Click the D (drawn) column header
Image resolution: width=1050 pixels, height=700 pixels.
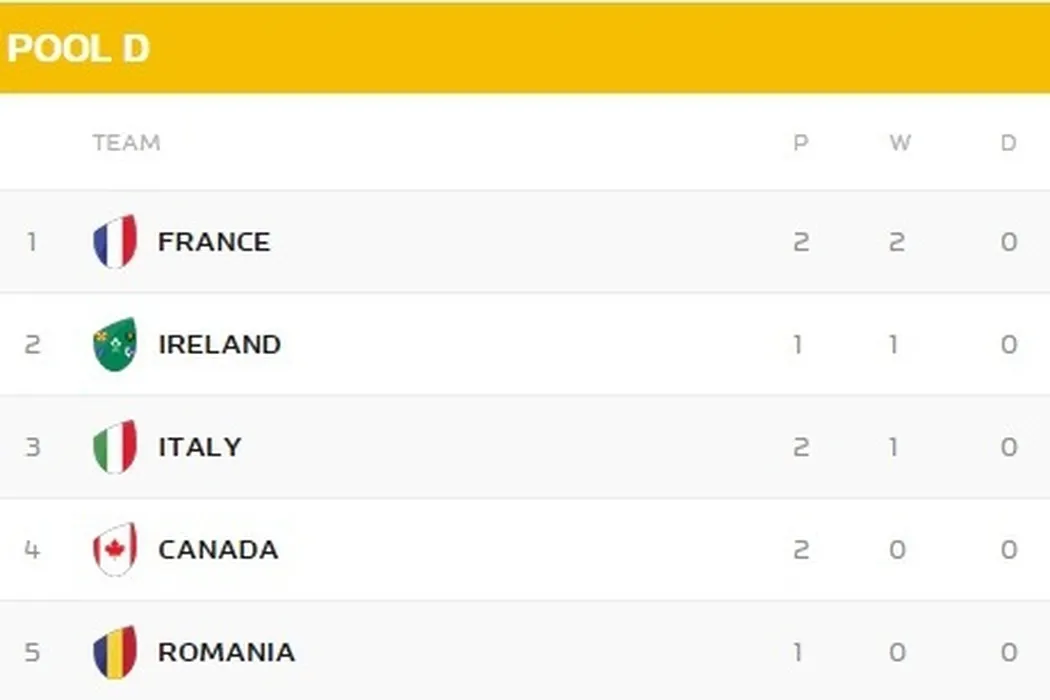coord(1008,143)
